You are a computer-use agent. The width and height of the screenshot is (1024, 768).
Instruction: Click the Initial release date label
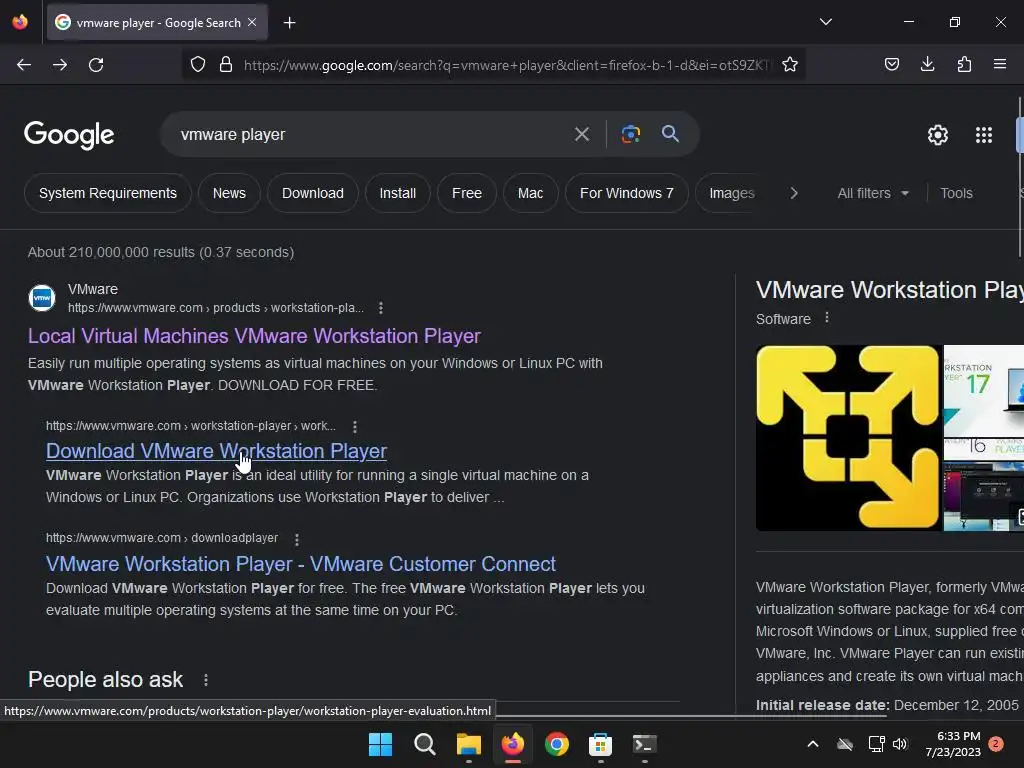pos(823,705)
